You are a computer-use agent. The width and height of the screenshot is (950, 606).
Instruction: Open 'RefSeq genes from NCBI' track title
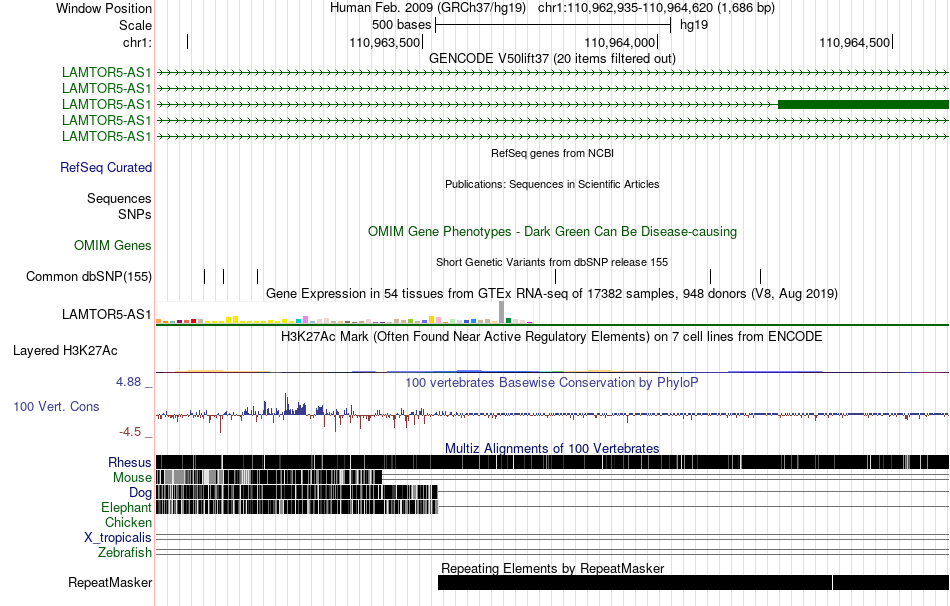pos(552,153)
